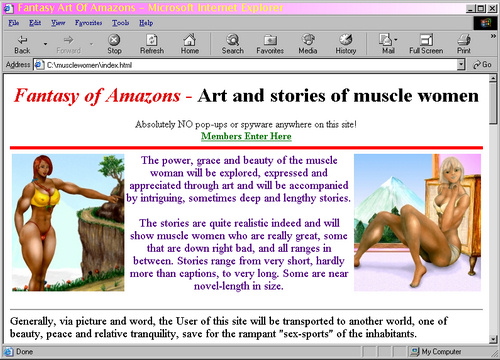Minimize the Internet Explorer window

[470, 8]
